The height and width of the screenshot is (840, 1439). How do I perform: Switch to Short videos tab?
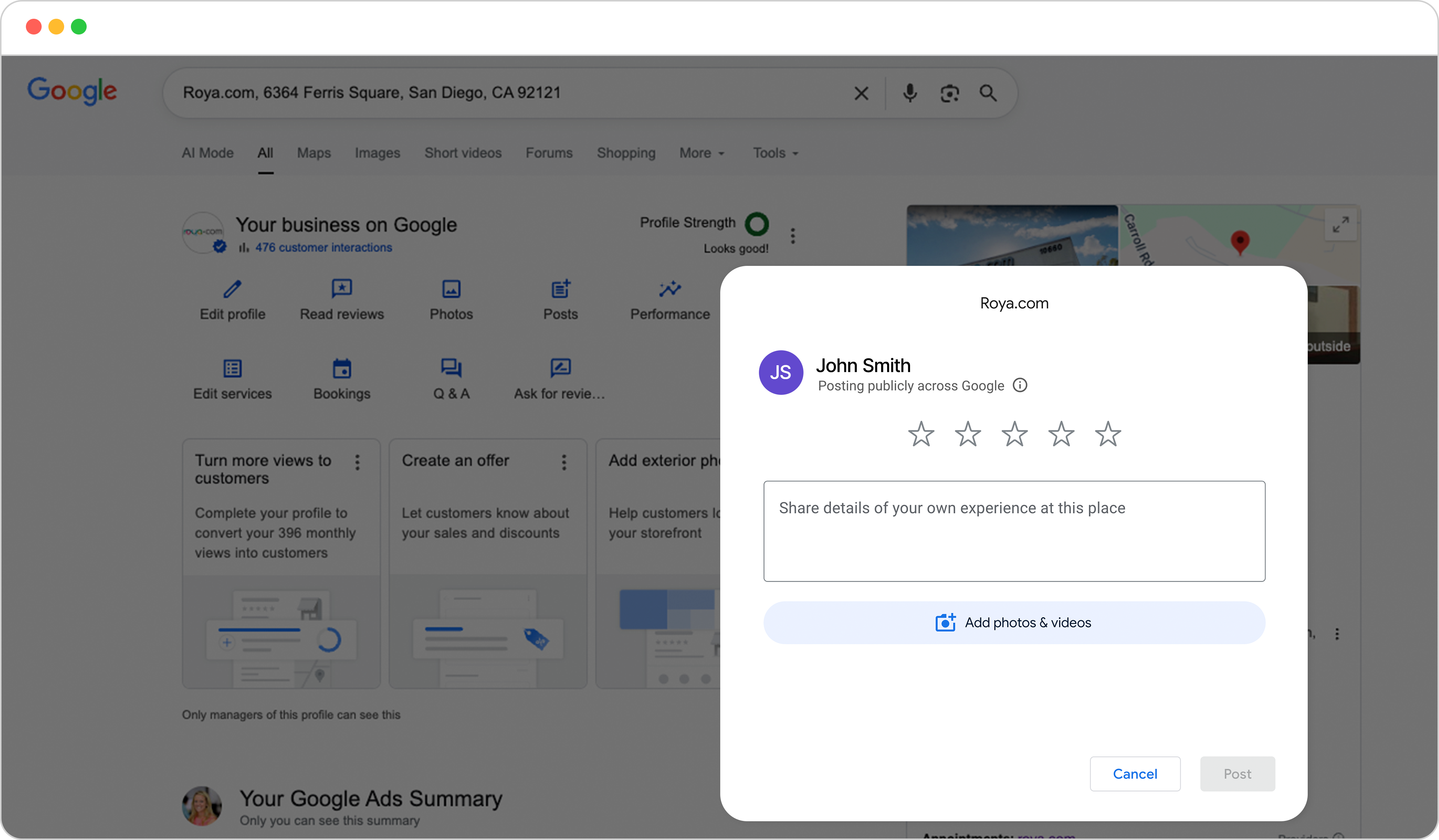(463, 153)
